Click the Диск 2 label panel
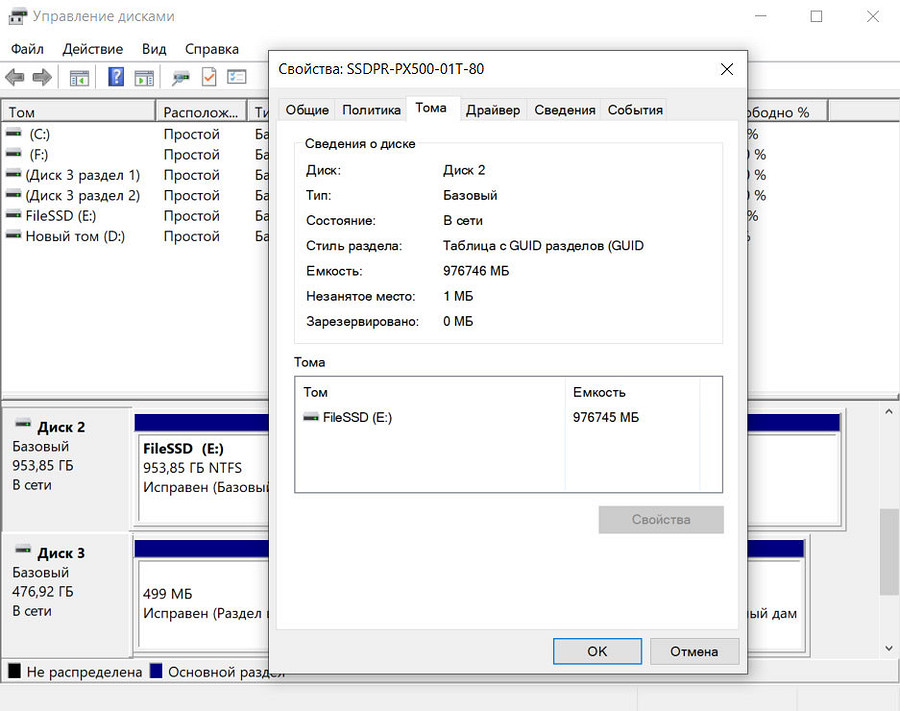This screenshot has height=711, width=900. tap(67, 469)
